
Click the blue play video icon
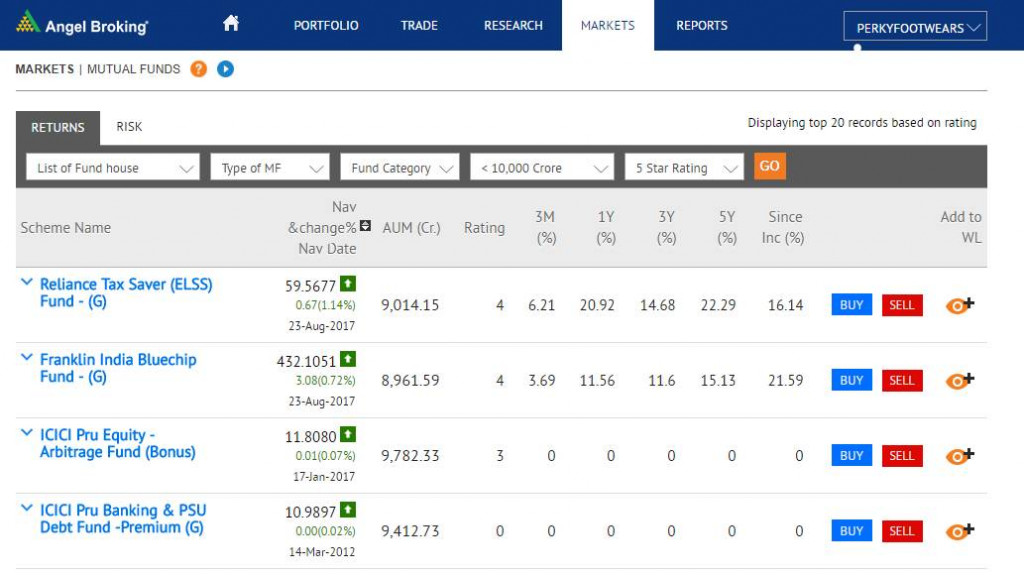(225, 69)
